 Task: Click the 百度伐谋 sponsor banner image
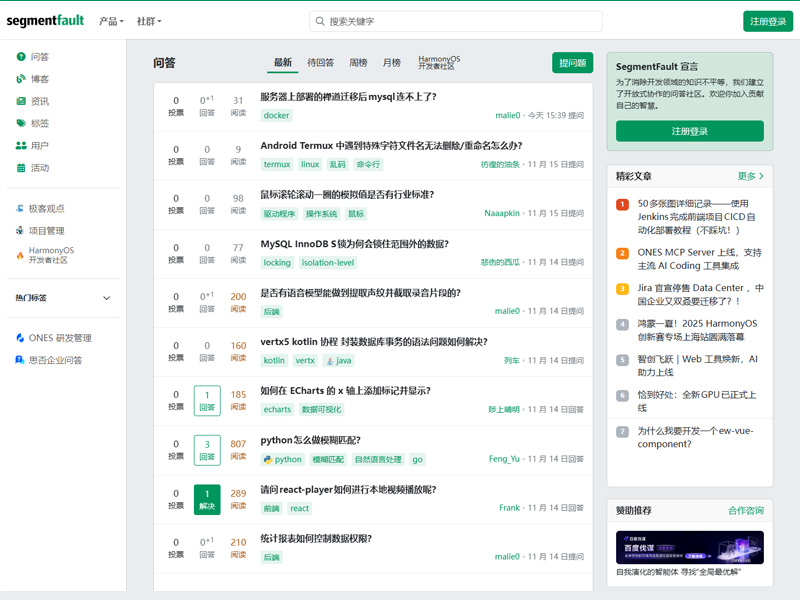[690, 547]
